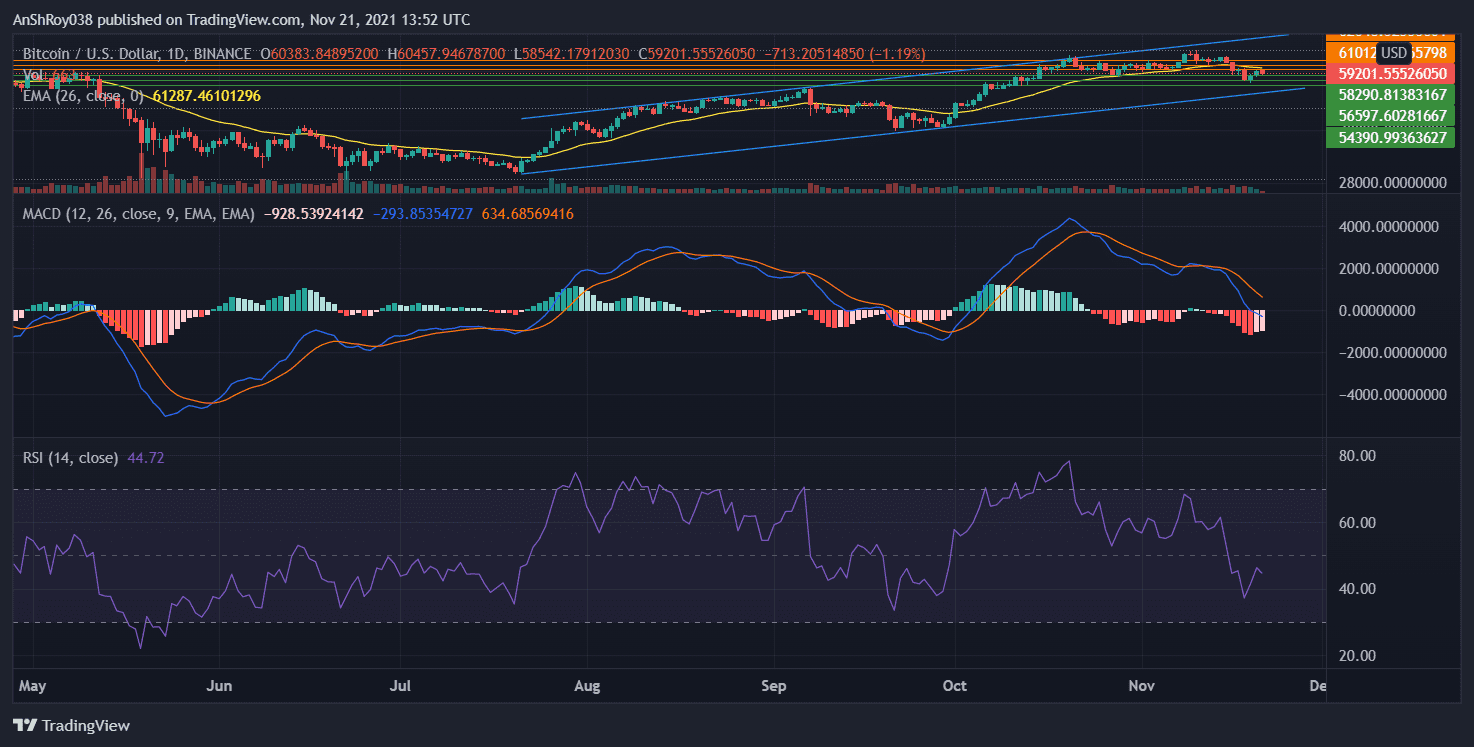
Task: Click the Aug label on time axis
Action: [x=587, y=686]
